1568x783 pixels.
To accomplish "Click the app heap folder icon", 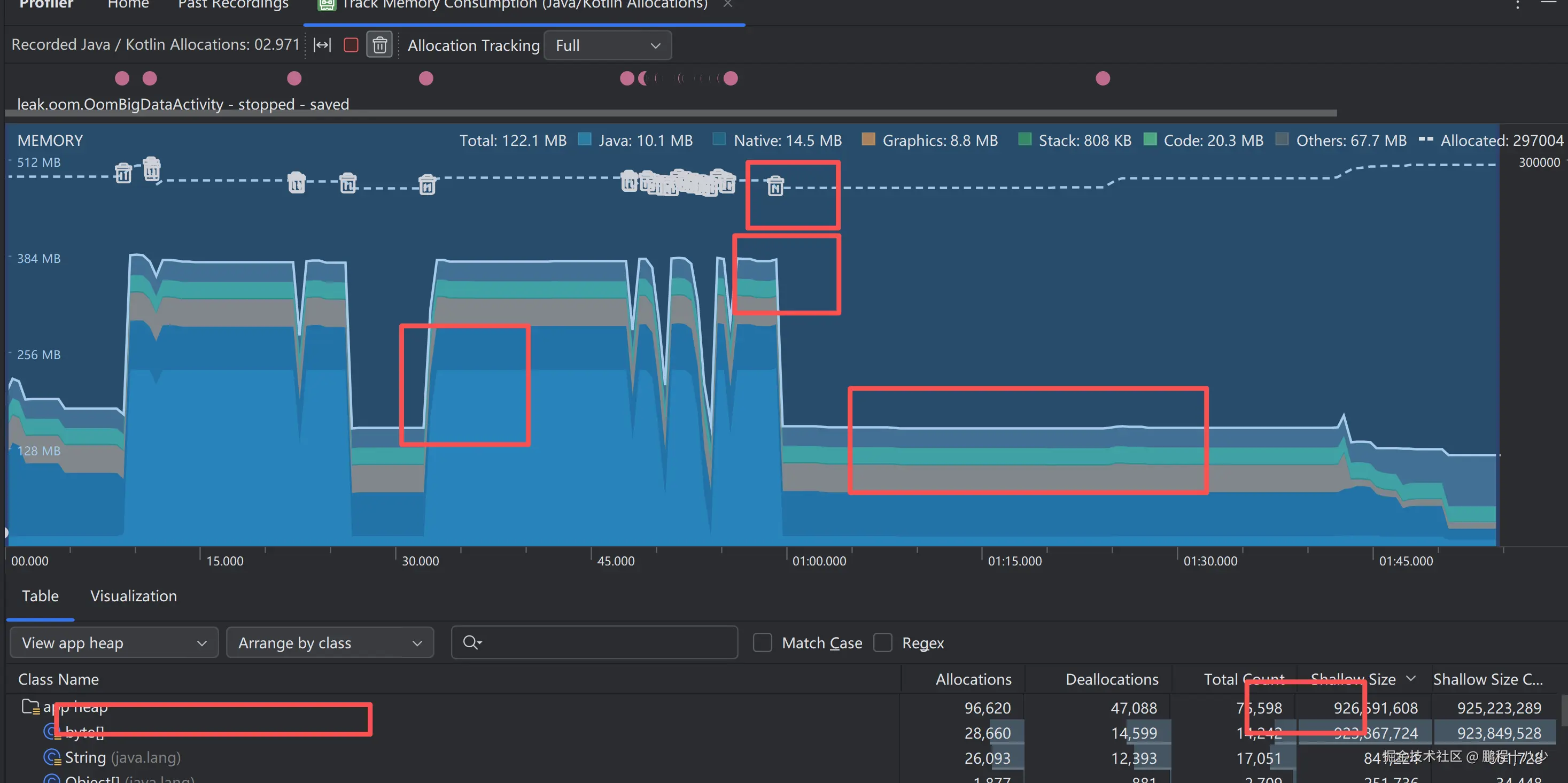I will click(30, 707).
